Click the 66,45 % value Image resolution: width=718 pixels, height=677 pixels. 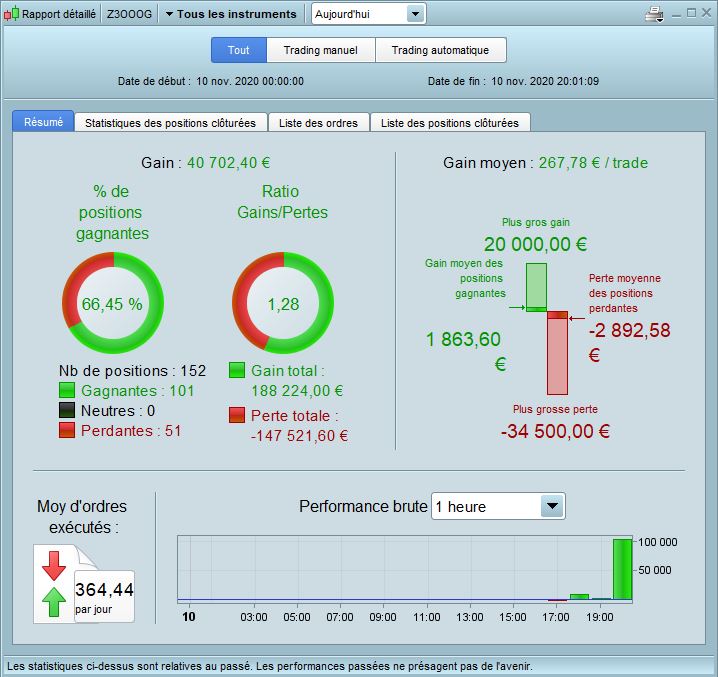(x=112, y=304)
